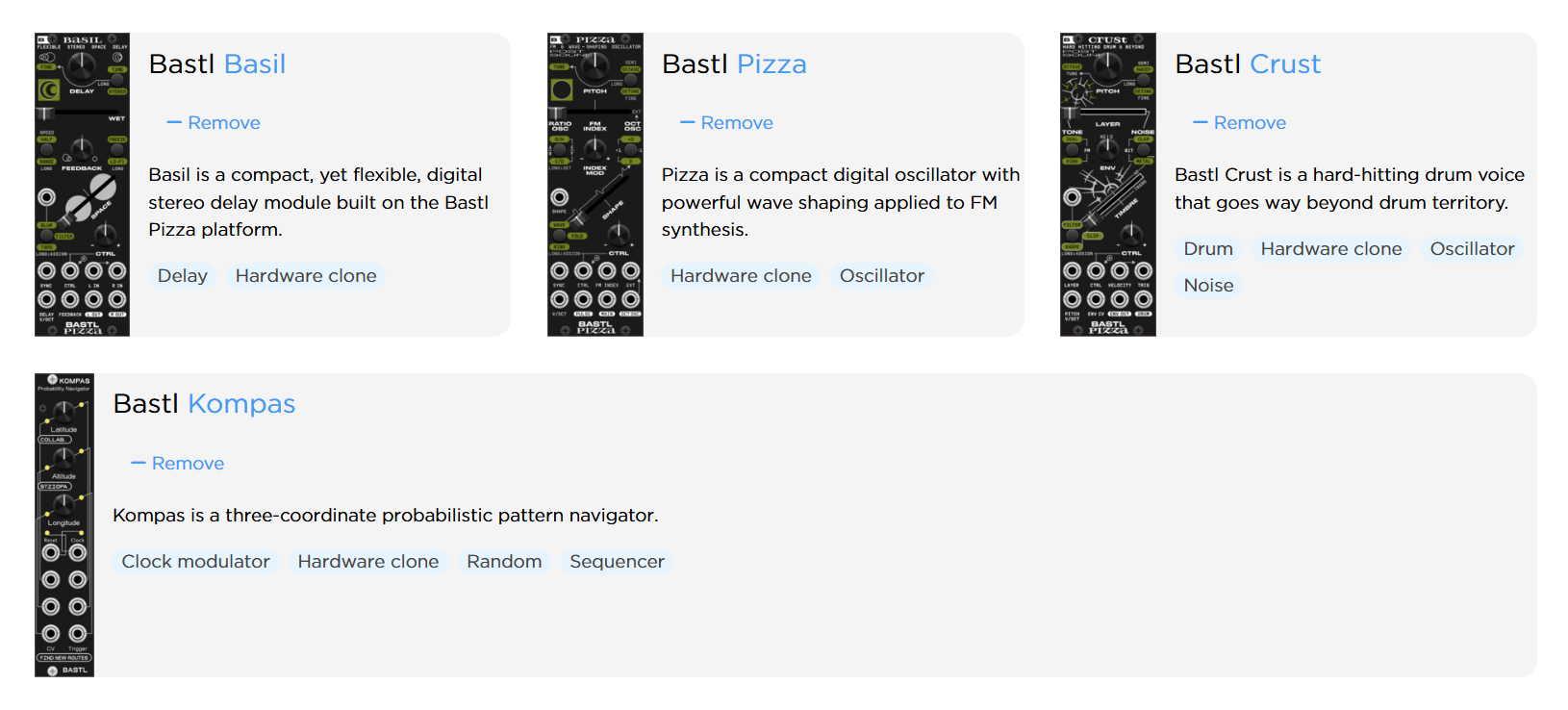Select the Clock modulator tag
The width and height of the screenshot is (1568, 710).
point(195,562)
